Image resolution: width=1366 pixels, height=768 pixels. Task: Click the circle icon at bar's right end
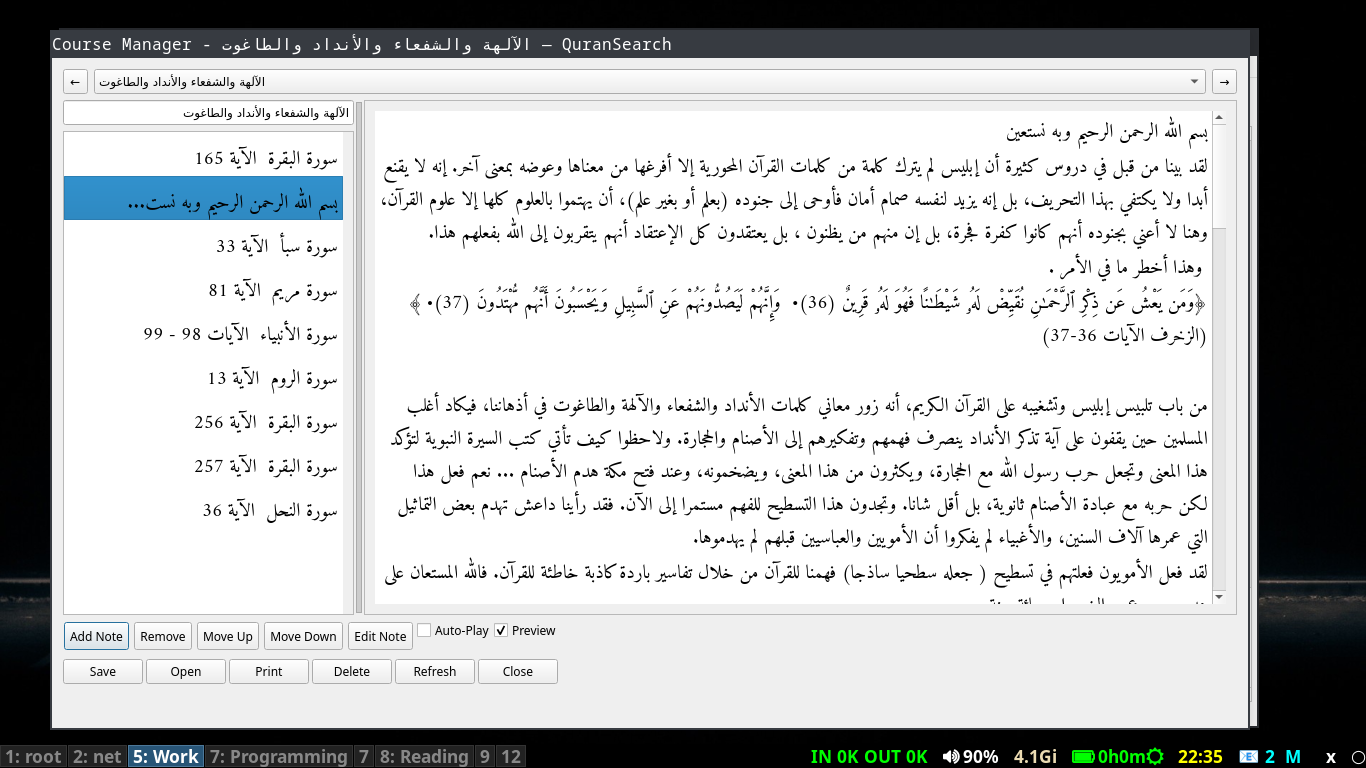[1356, 757]
